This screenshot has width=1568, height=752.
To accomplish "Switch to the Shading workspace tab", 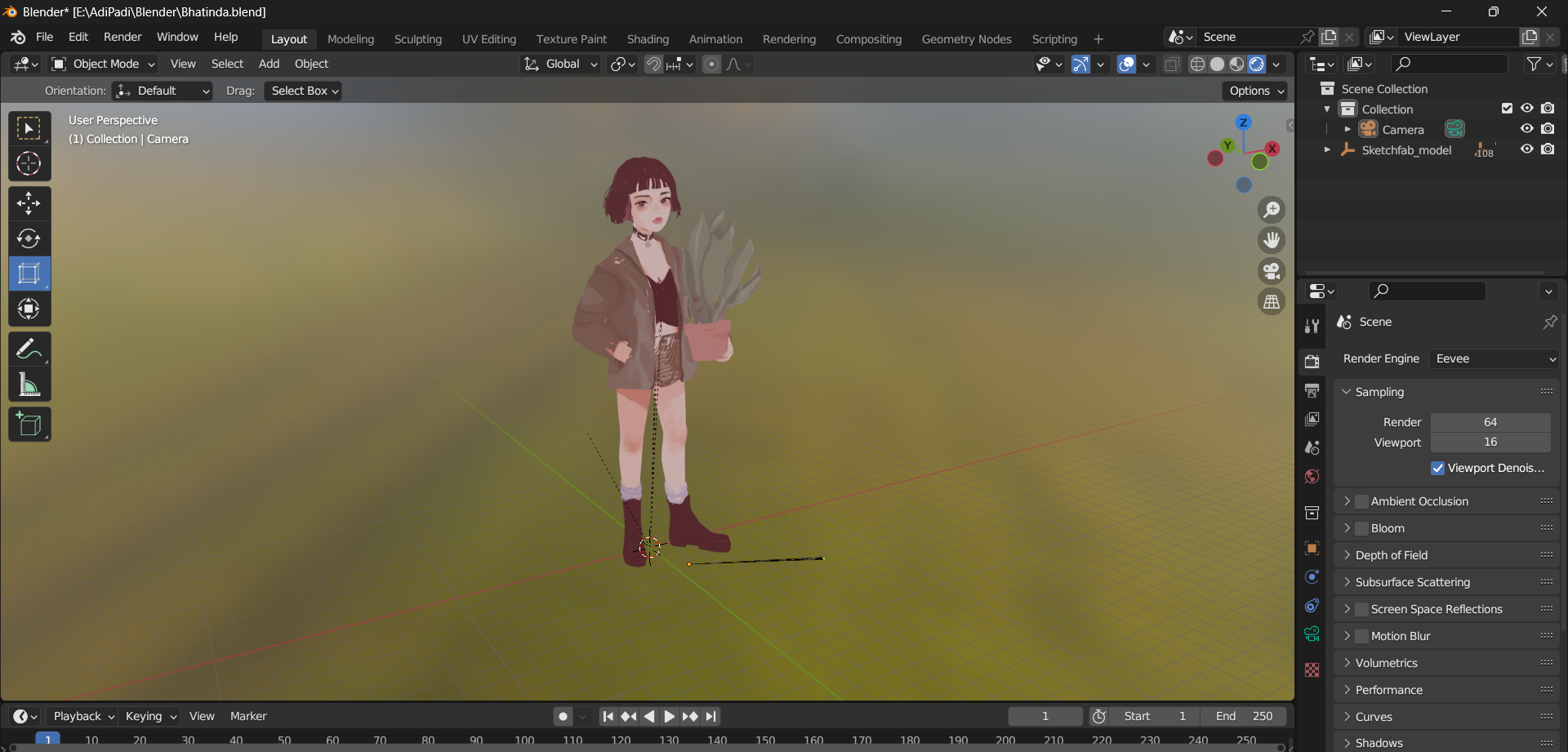I will point(648,39).
